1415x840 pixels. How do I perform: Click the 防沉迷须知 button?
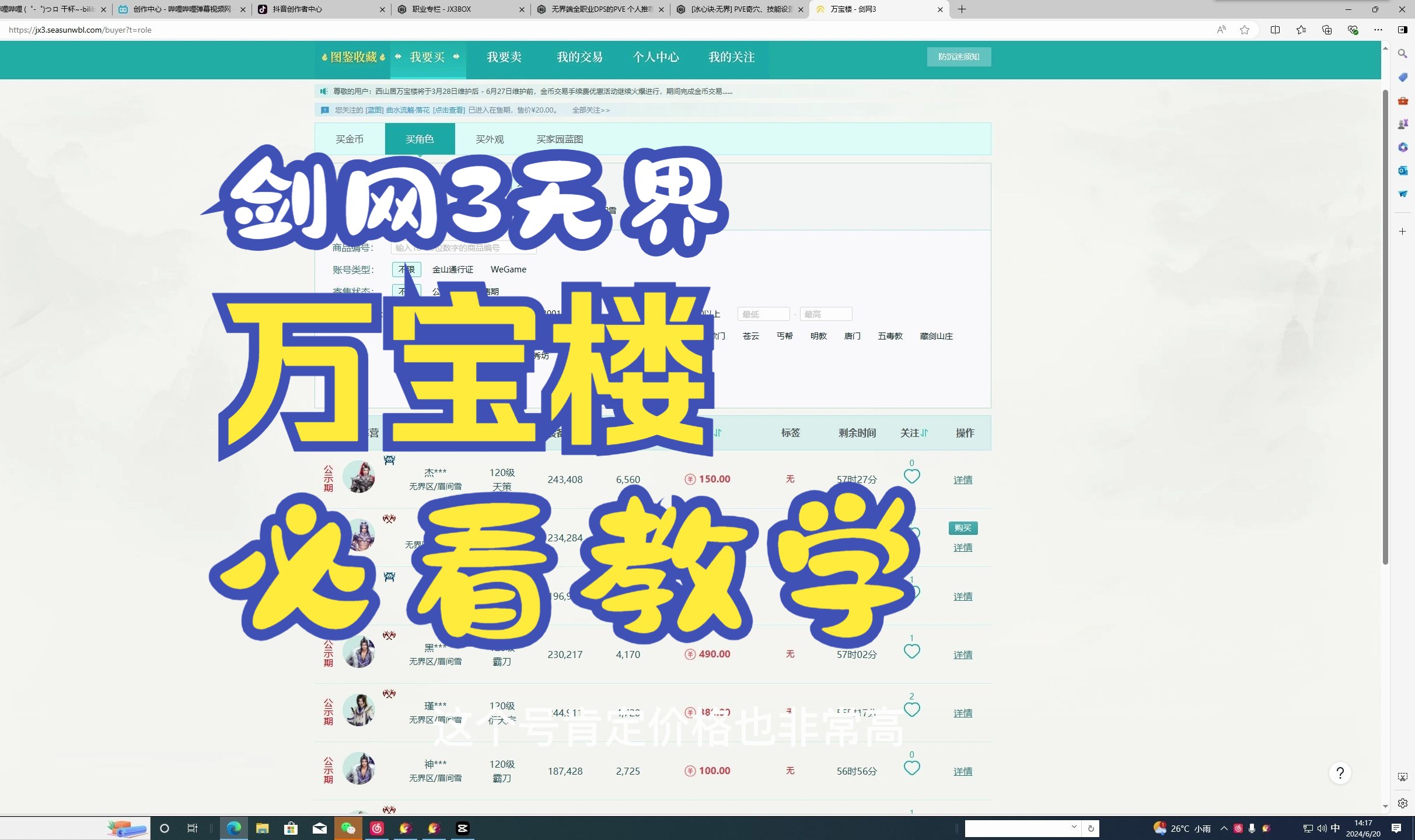[959, 57]
